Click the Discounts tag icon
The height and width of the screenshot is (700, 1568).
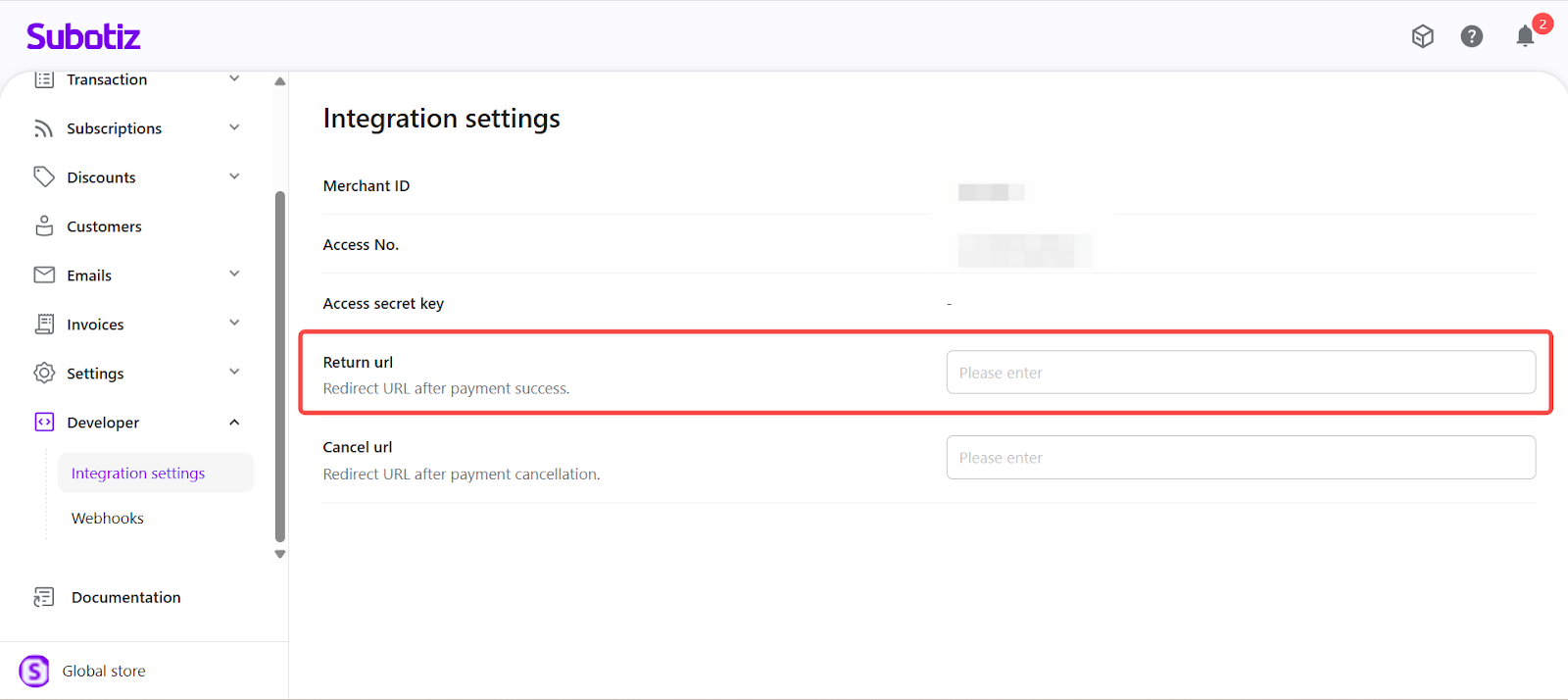click(44, 177)
